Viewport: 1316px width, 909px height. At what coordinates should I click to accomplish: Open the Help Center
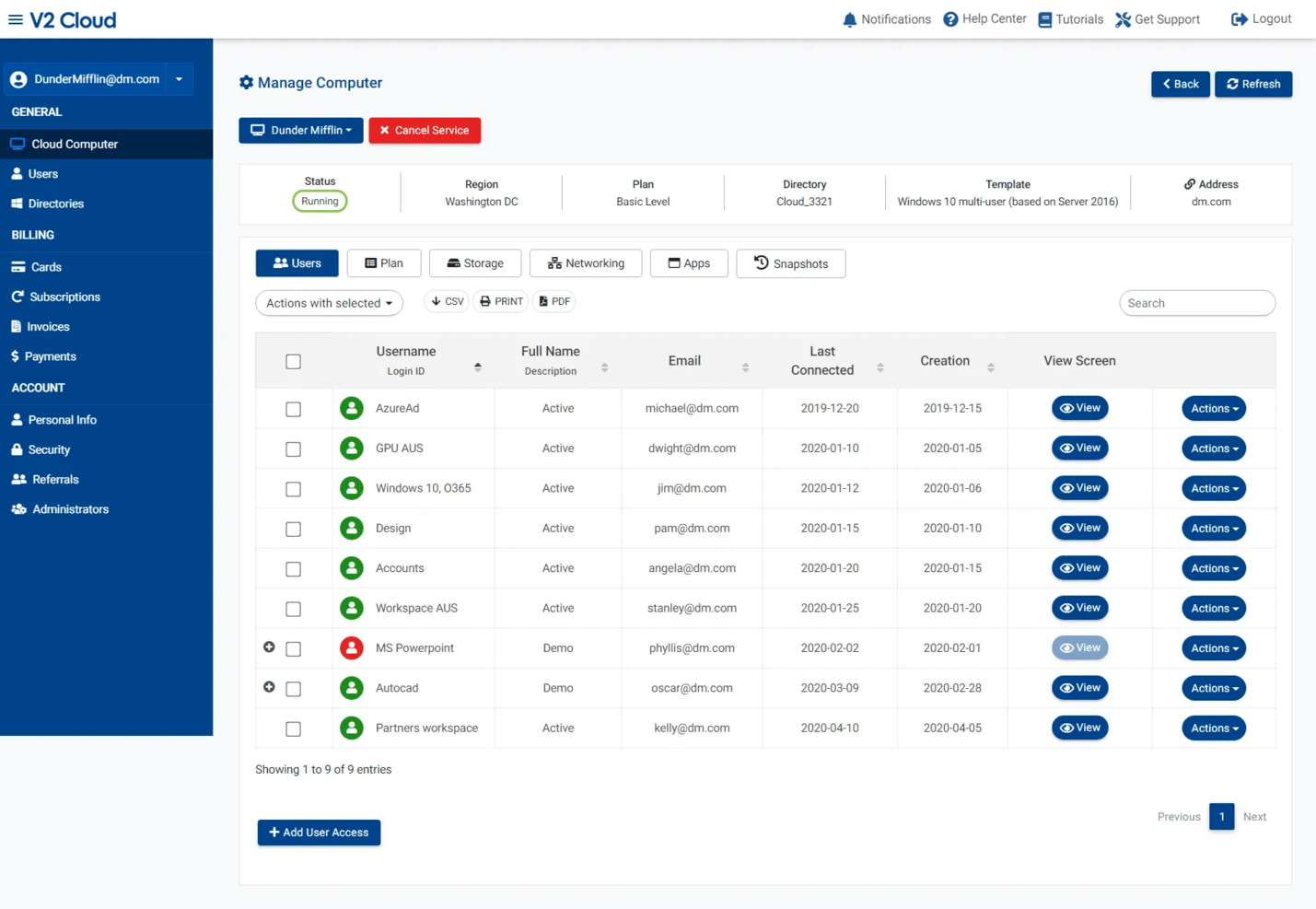(984, 18)
